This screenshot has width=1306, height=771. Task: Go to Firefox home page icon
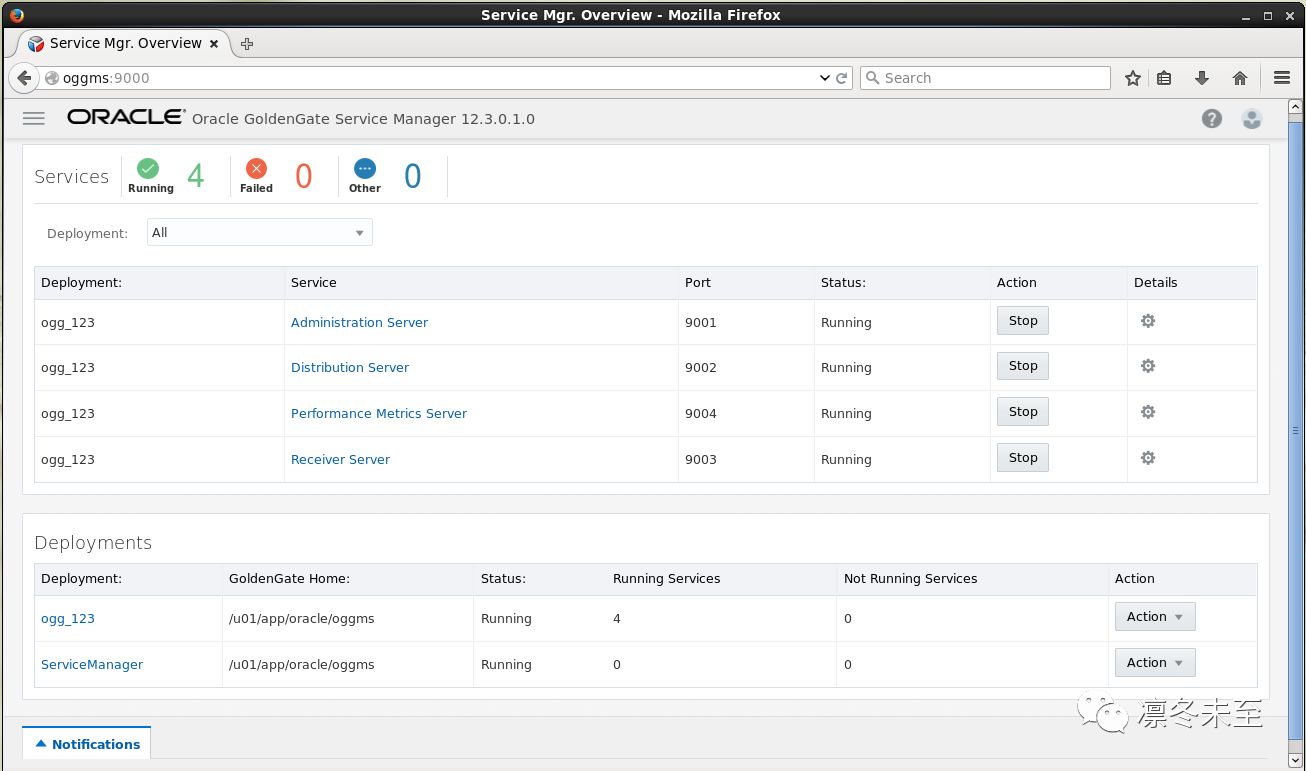coord(1240,78)
